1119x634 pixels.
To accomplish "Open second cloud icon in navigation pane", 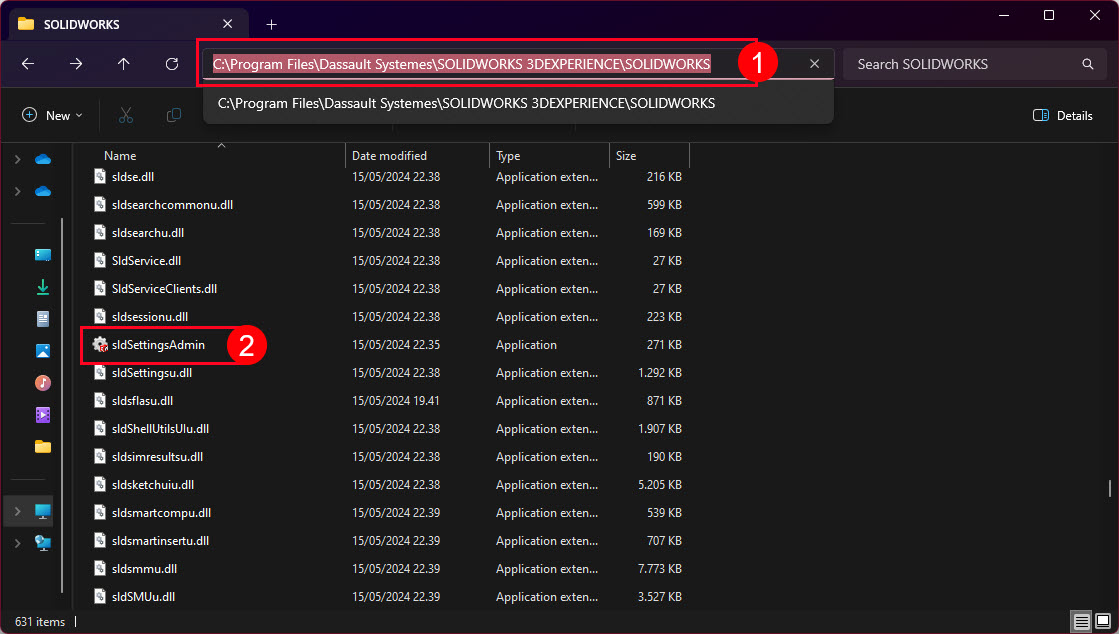I will (x=43, y=191).
